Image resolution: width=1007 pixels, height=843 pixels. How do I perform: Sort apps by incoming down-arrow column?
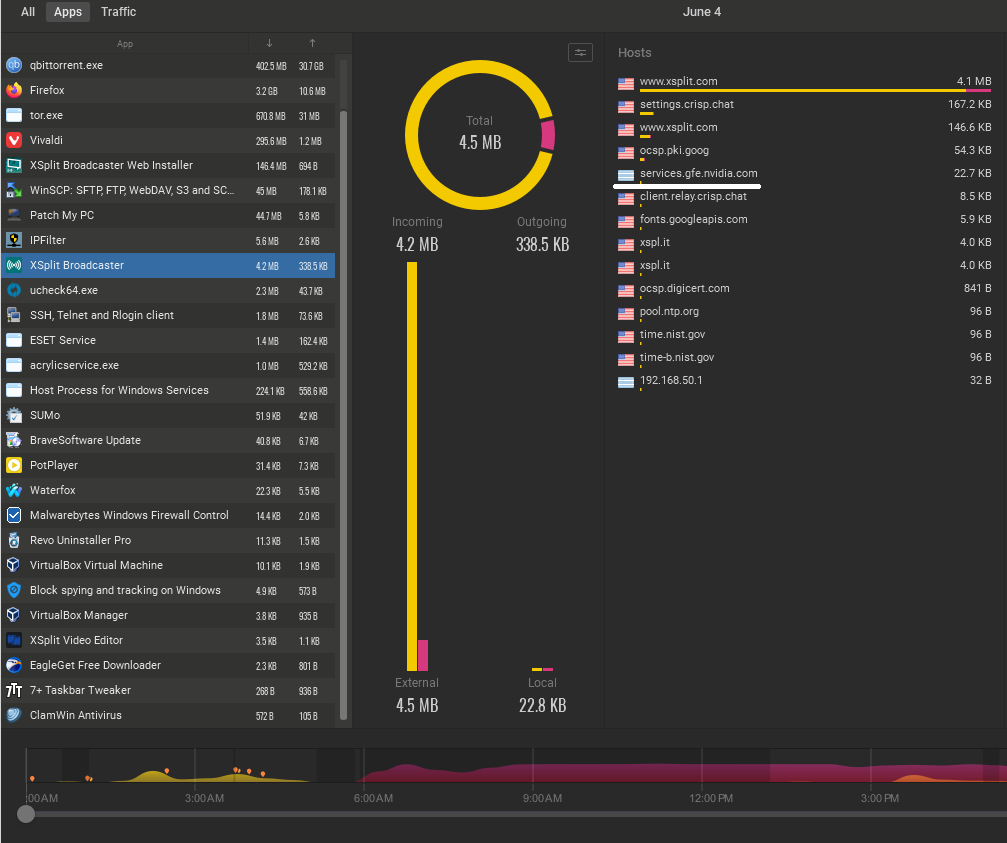(x=269, y=43)
